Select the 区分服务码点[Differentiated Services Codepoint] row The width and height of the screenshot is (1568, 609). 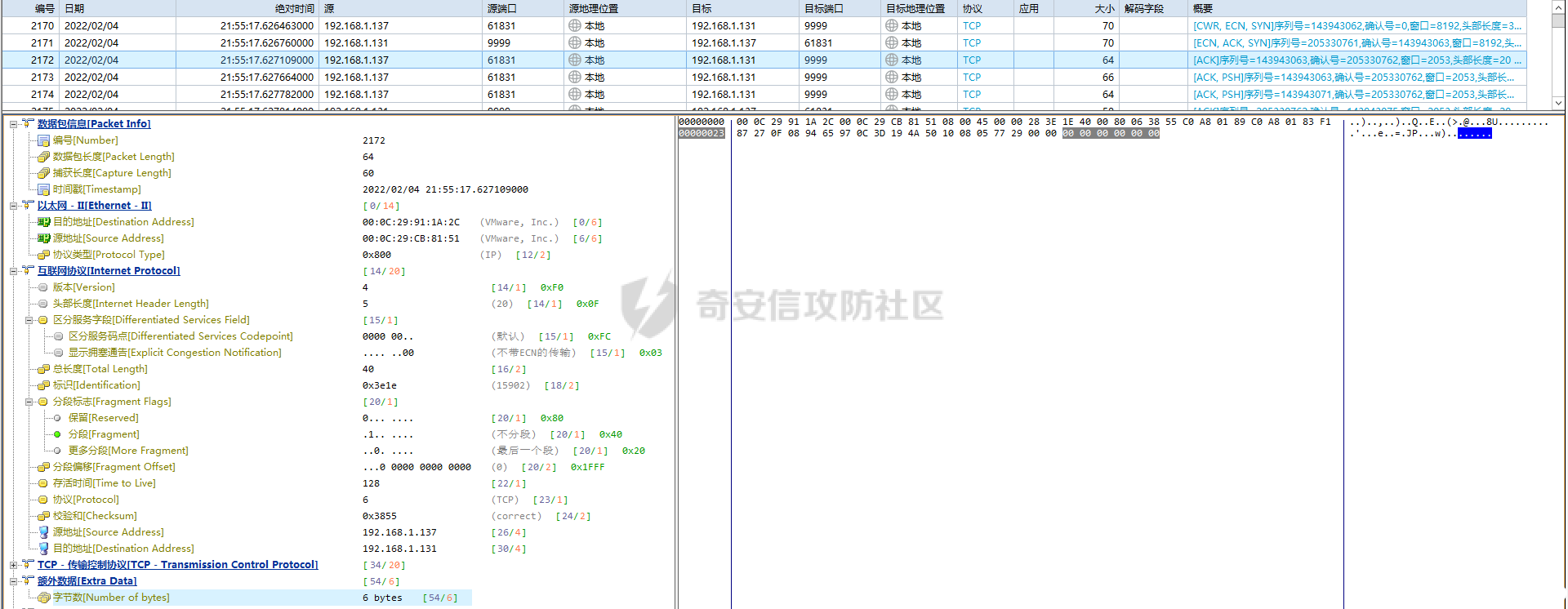180,336
